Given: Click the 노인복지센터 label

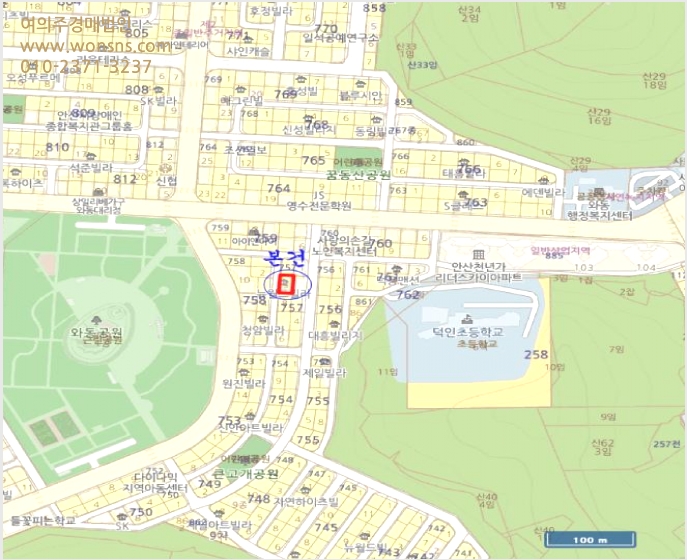Looking at the screenshot, I should [344, 252].
